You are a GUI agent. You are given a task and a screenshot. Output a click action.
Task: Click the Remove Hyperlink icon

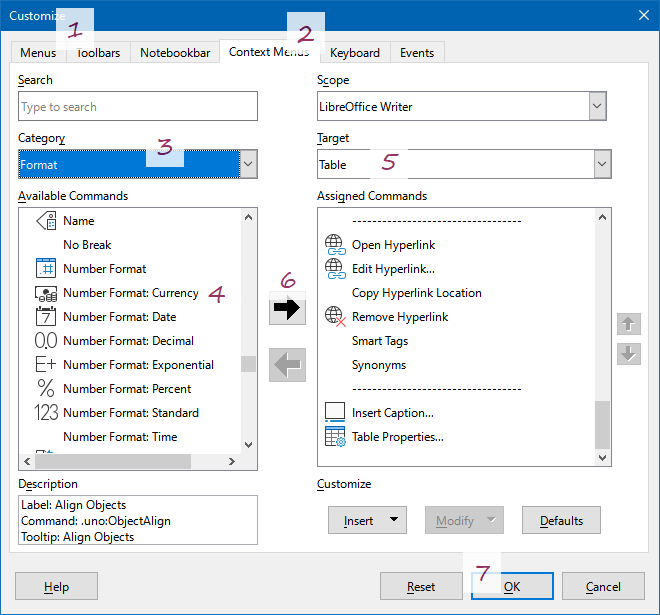pos(335,317)
